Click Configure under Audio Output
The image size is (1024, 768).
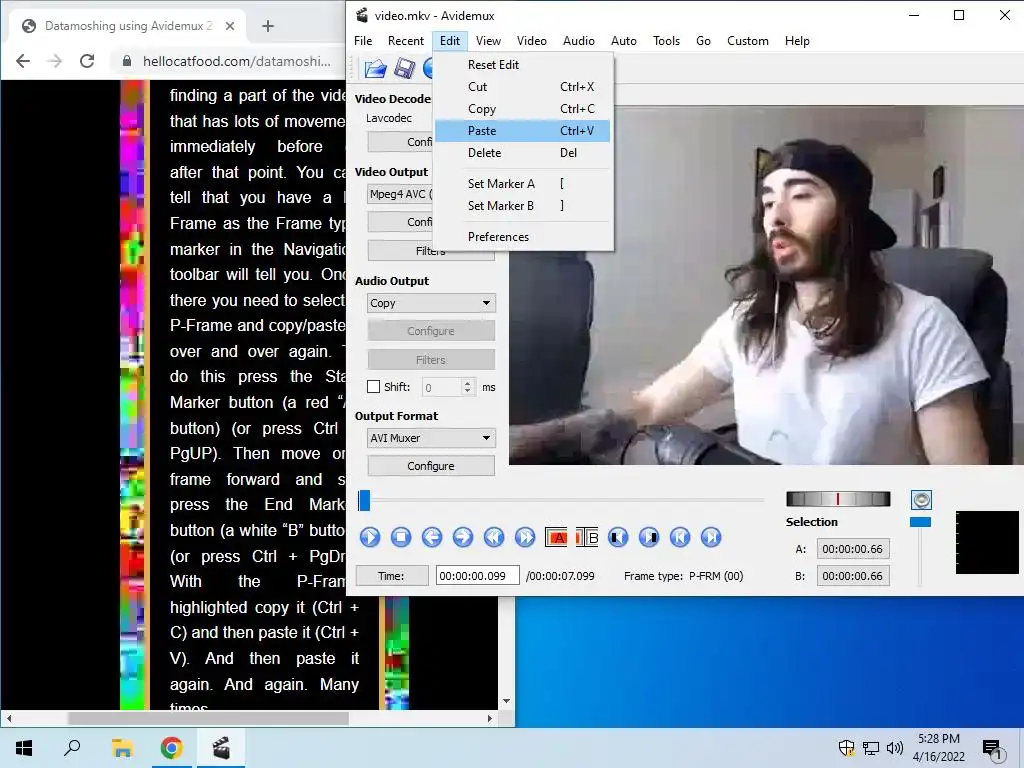[431, 331]
